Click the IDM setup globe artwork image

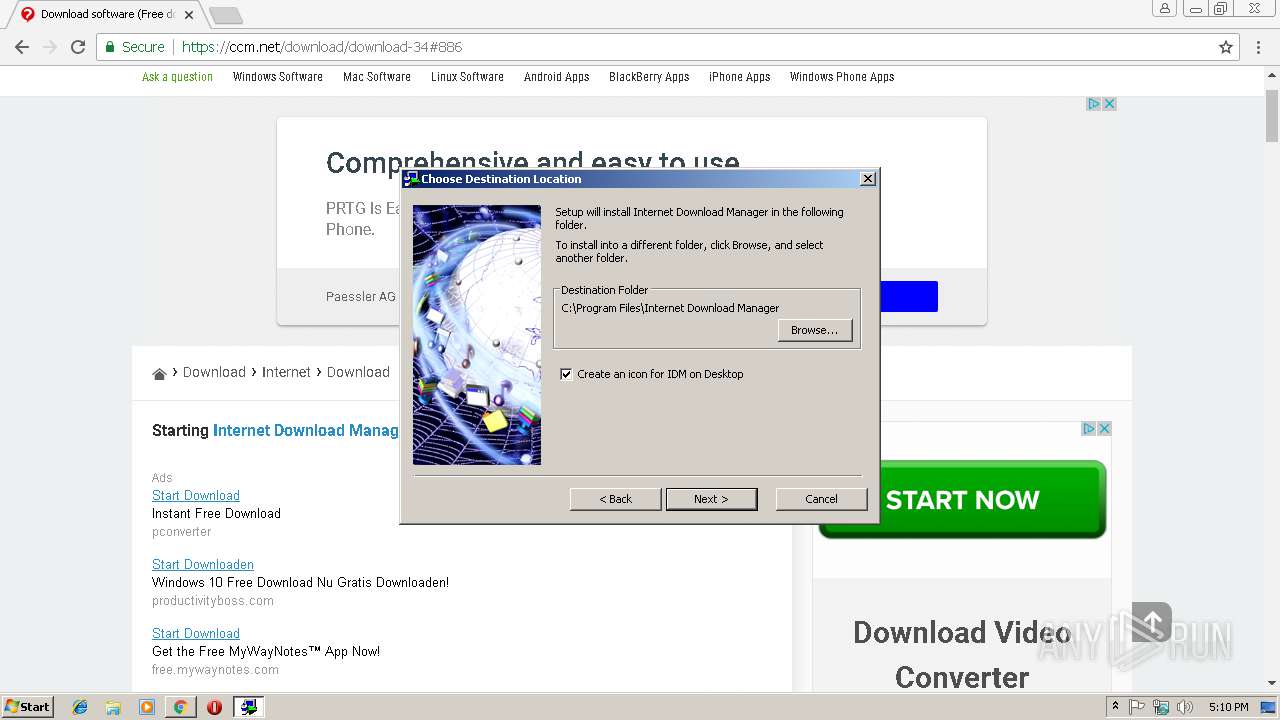(x=477, y=335)
